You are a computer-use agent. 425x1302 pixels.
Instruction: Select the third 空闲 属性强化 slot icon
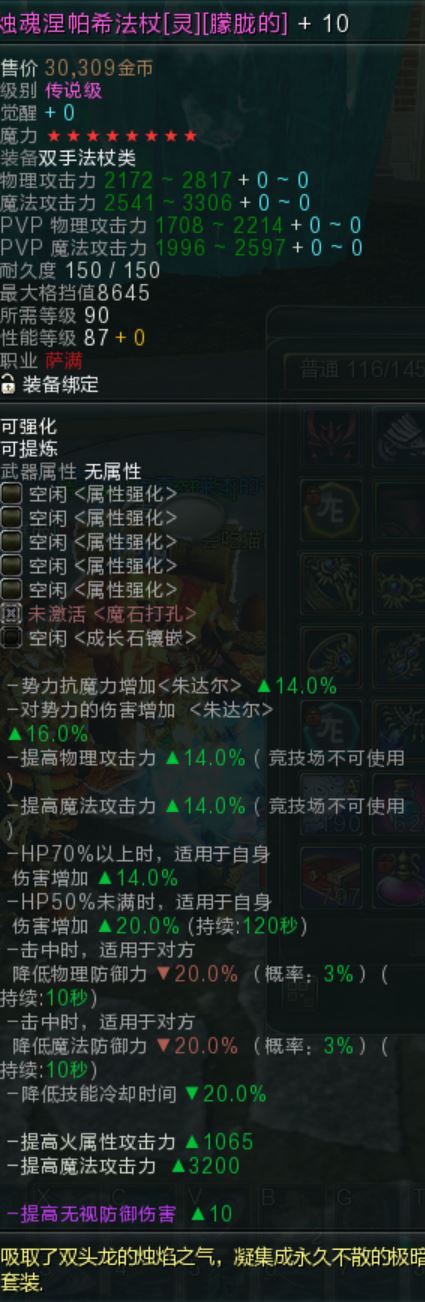[11, 542]
